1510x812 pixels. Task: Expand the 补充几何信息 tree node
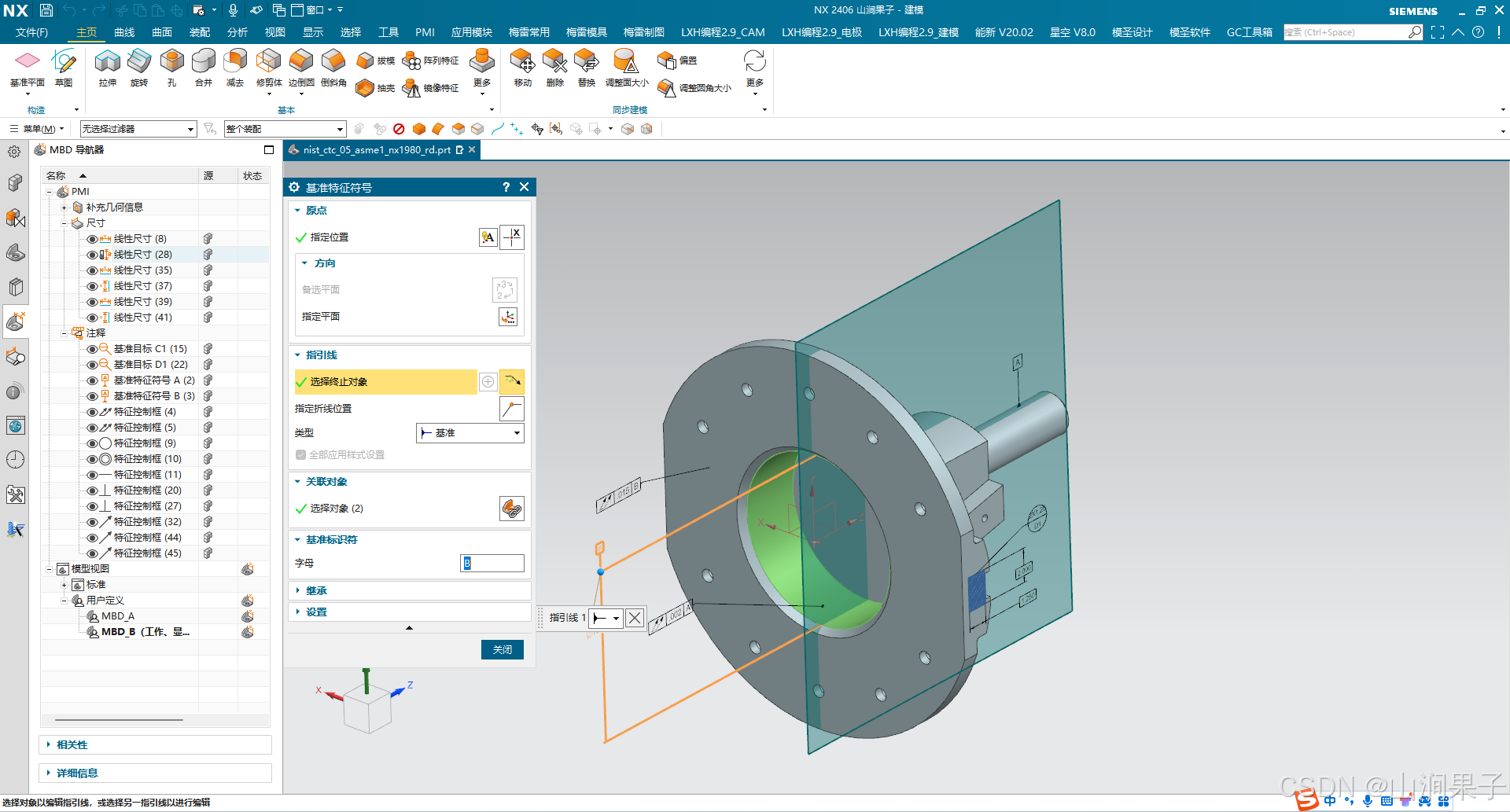pyautogui.click(x=64, y=208)
